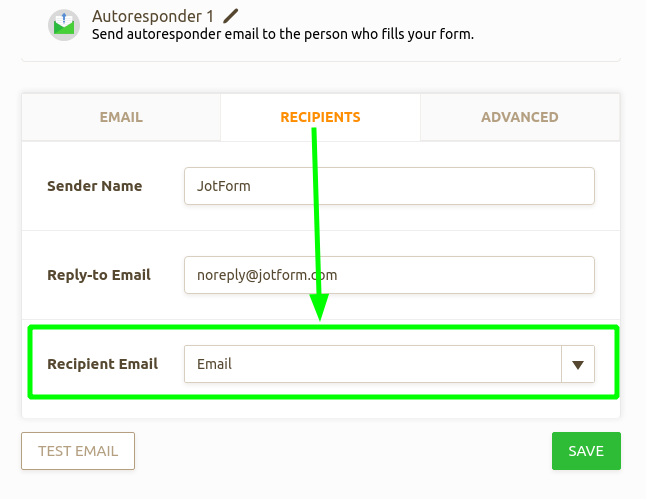Click the 'Send autoresponder email' description text
The image size is (646, 499).
(282, 34)
